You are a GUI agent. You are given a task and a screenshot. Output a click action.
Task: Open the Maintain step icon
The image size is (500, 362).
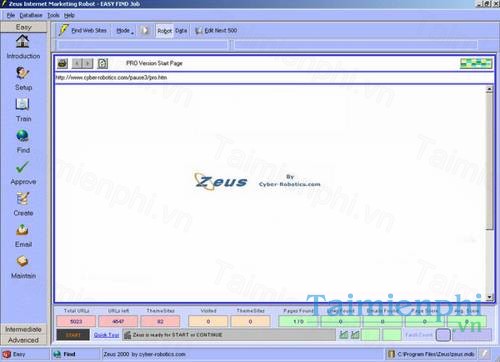(22, 261)
